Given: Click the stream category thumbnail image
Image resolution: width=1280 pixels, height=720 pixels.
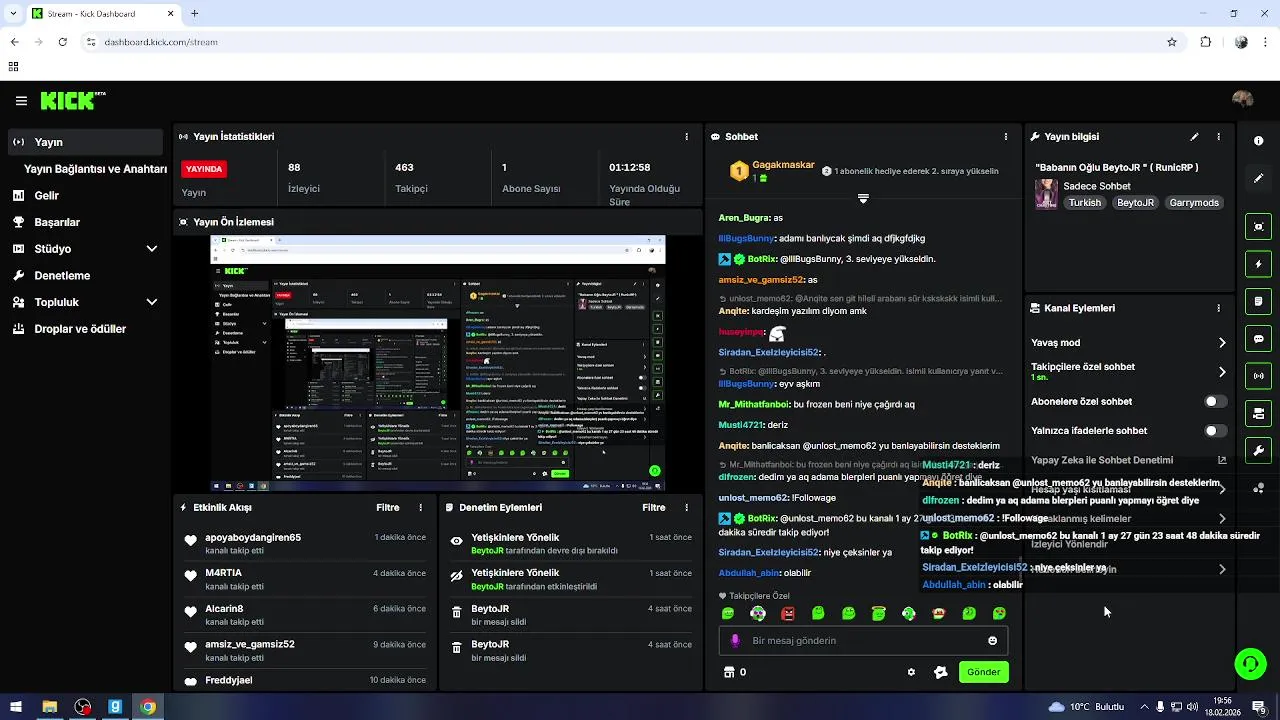Looking at the screenshot, I should [1046, 194].
